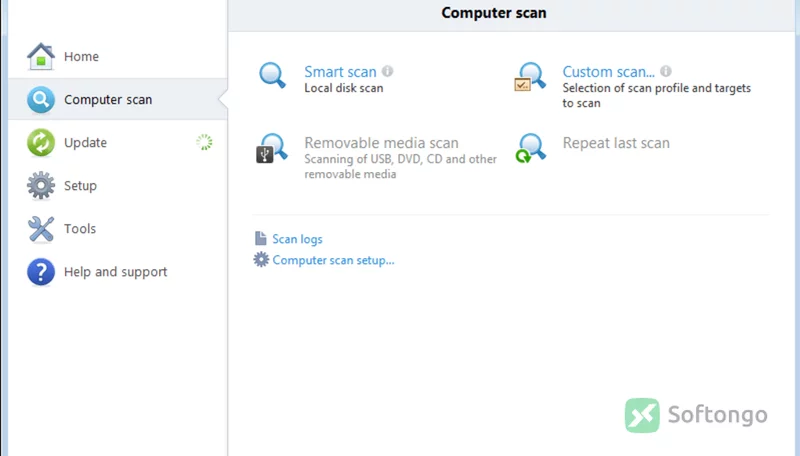The image size is (800, 456).
Task: Click the Setup gear icon
Action: pos(41,186)
